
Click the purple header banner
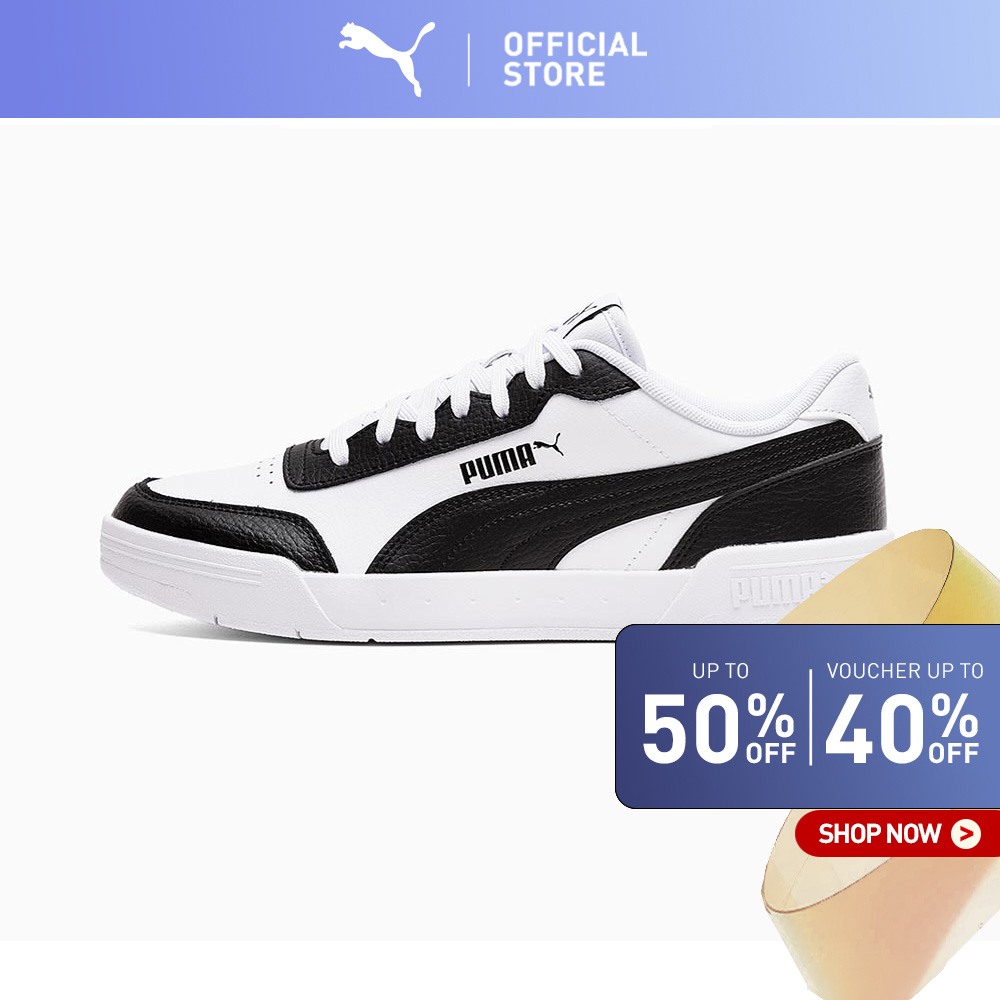(x=500, y=59)
